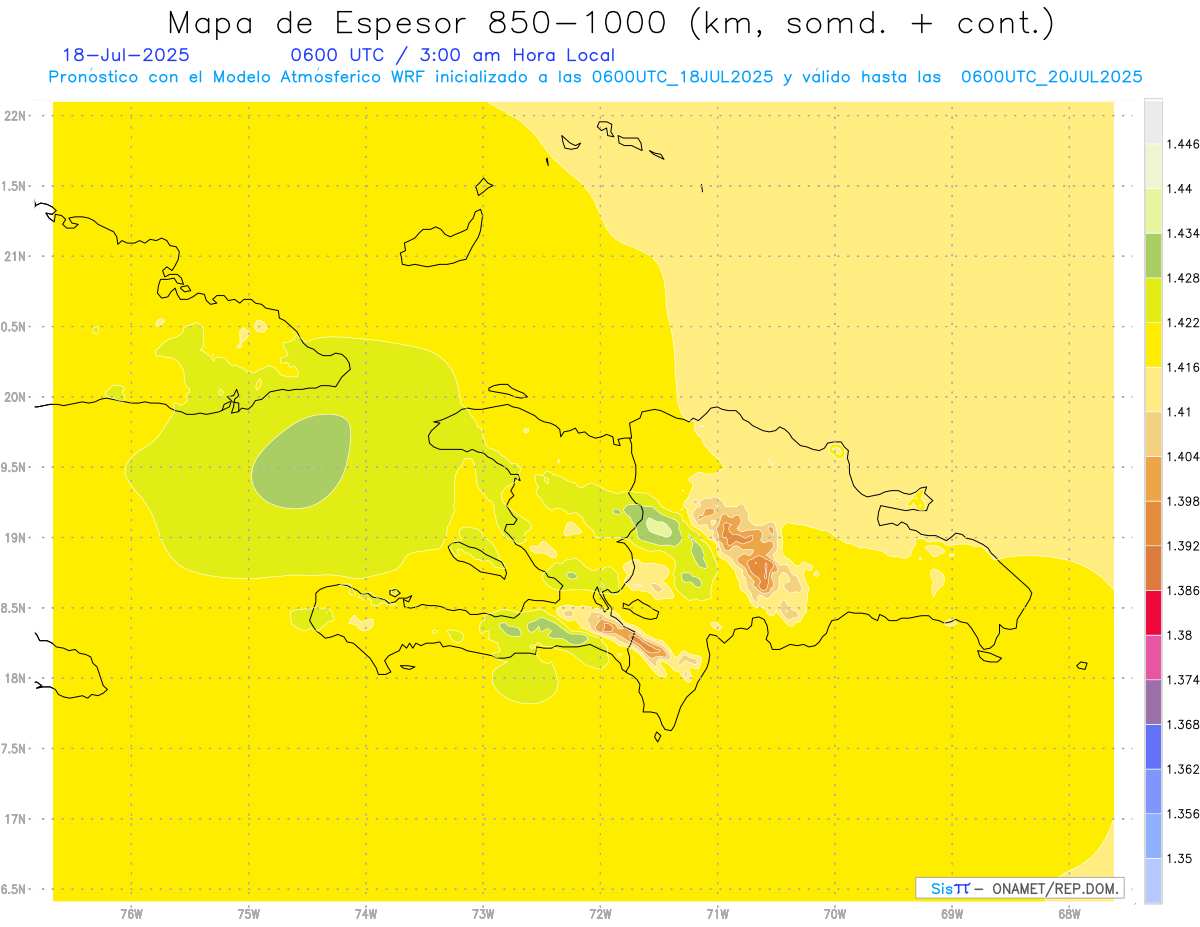
Task: Click the "69W" longitude axis label
Action: pos(951,913)
